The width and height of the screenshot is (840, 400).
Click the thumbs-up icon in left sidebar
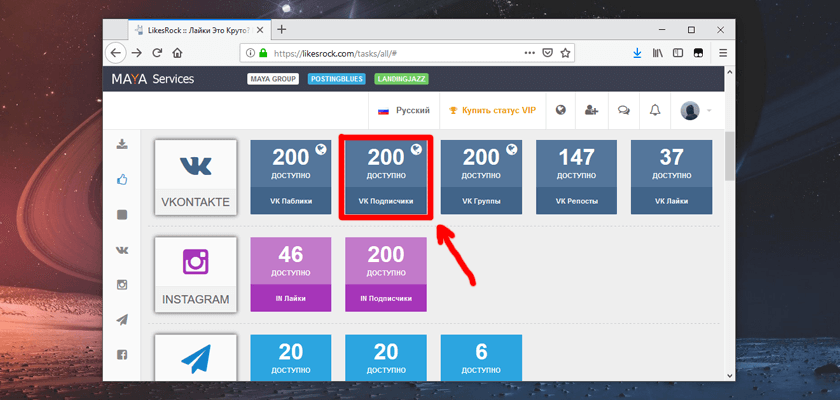pyautogui.click(x=122, y=179)
